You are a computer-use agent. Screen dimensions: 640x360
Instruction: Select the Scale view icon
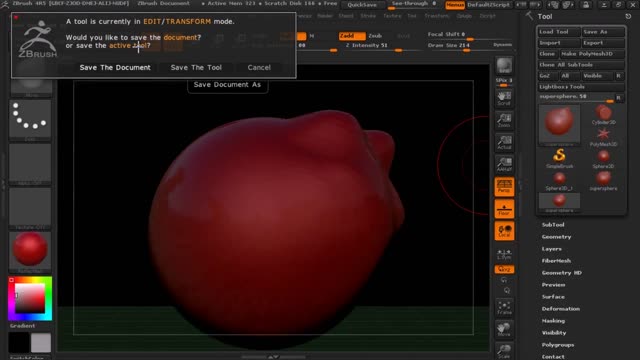[504, 351]
